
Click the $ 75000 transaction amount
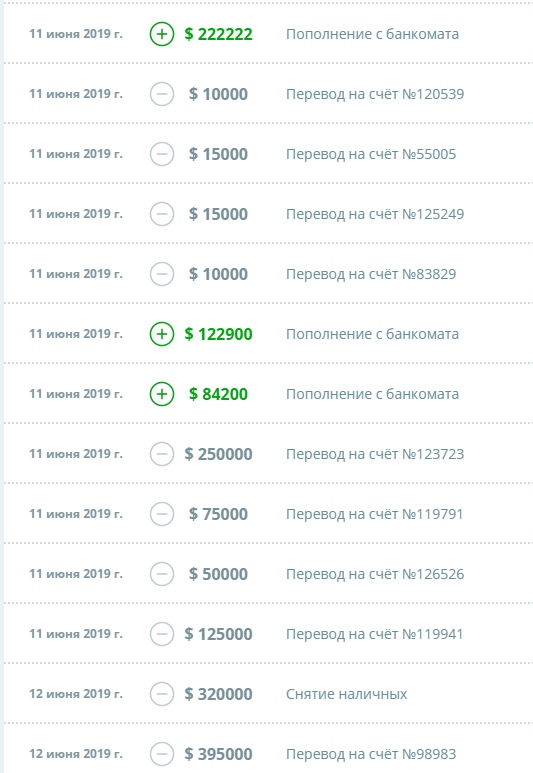[x=218, y=514]
